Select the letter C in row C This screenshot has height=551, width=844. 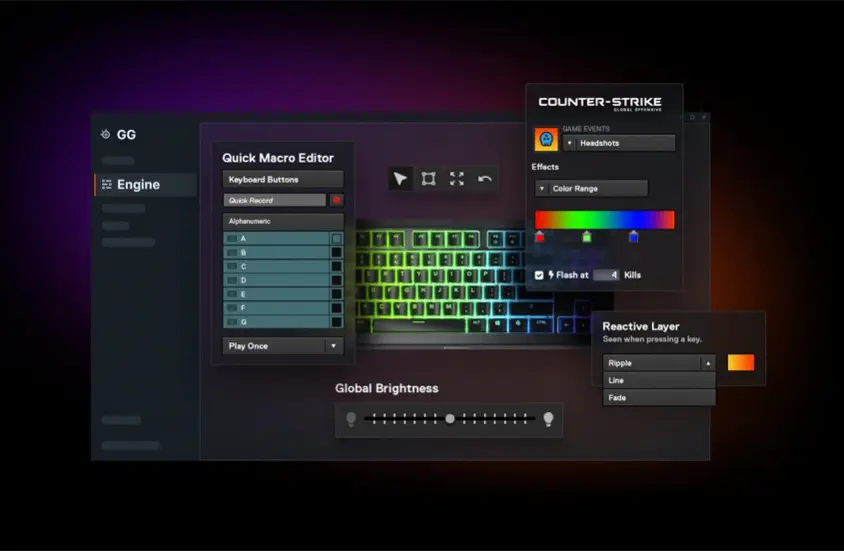click(x=243, y=266)
